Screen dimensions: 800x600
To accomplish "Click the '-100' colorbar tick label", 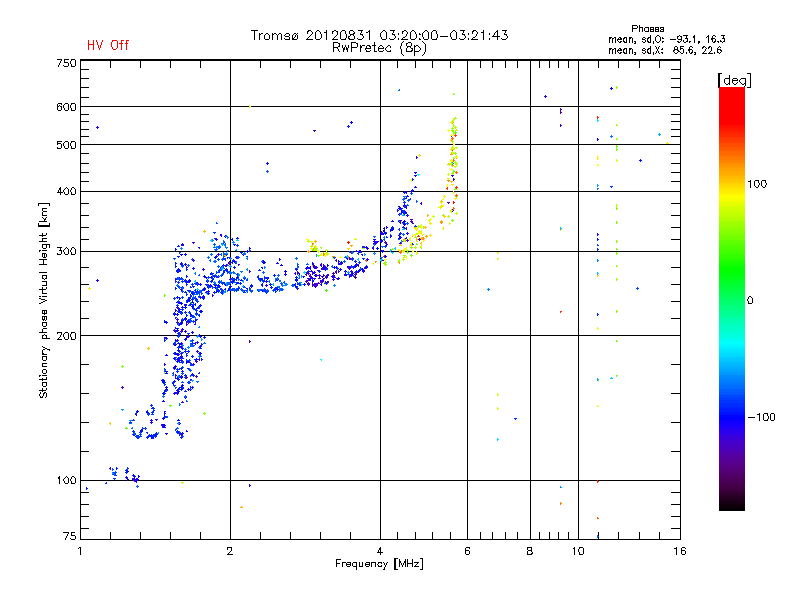I will click(x=761, y=417).
